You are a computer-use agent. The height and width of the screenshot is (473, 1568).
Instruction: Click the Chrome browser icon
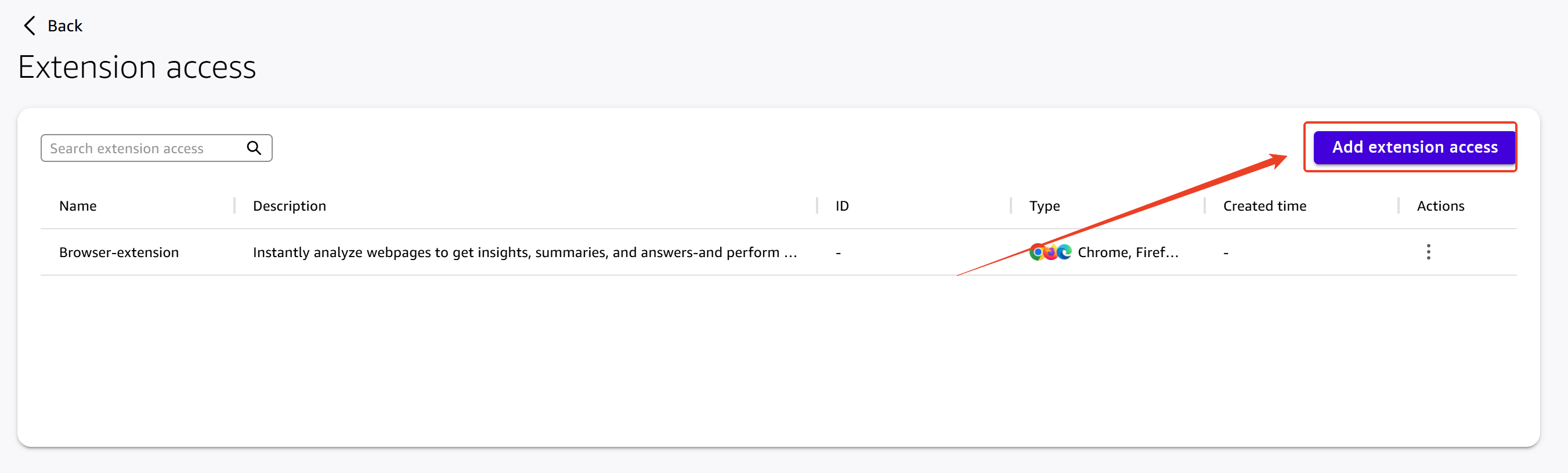click(1037, 252)
